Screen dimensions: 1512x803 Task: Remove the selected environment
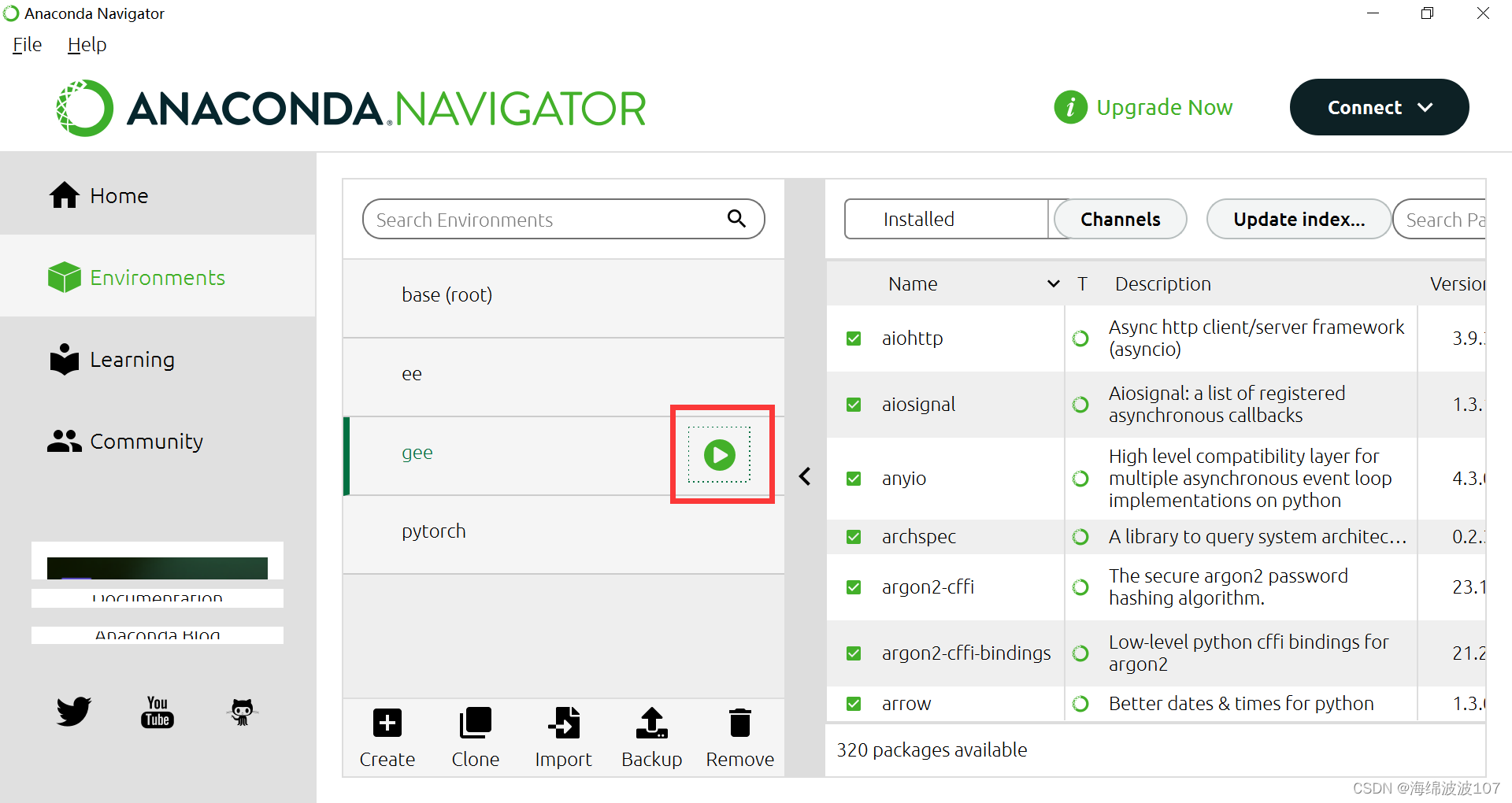point(739,738)
